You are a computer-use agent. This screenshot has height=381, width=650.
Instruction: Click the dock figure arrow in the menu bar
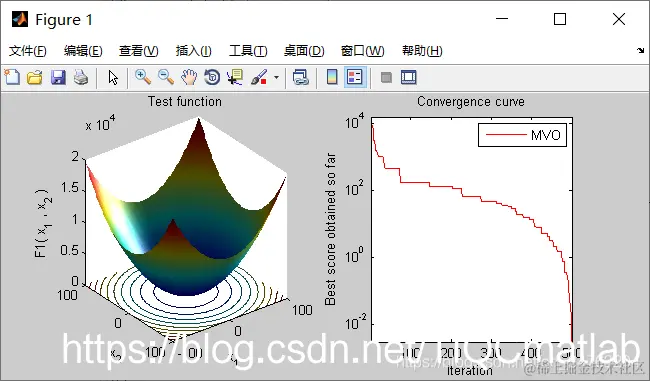641,51
